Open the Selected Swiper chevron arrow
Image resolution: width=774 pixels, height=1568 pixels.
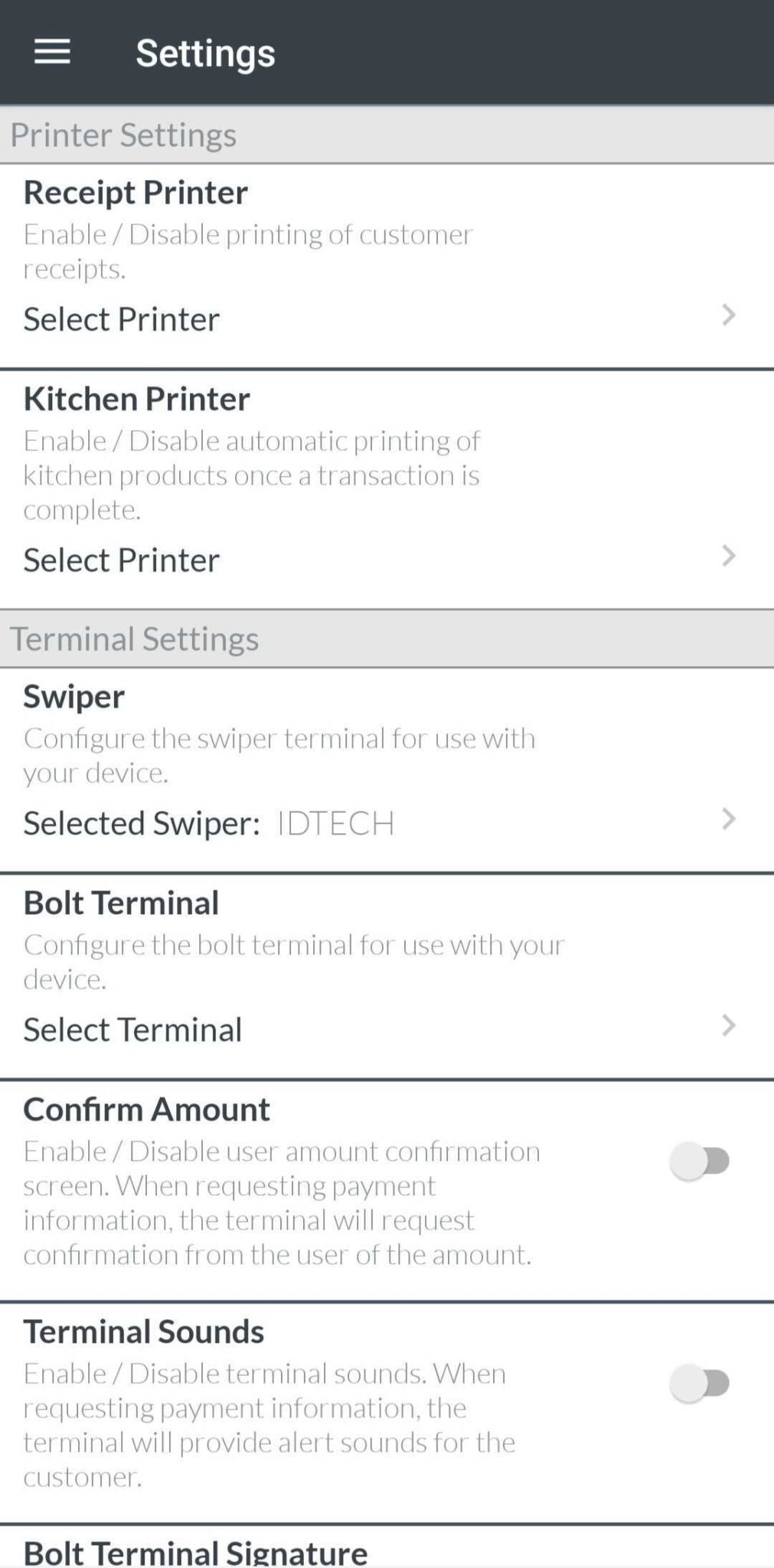tap(728, 819)
